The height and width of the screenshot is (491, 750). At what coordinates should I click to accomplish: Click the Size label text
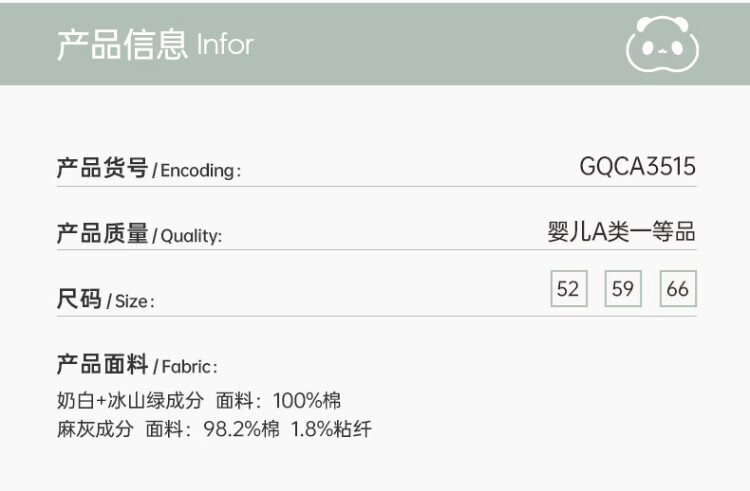point(135,302)
